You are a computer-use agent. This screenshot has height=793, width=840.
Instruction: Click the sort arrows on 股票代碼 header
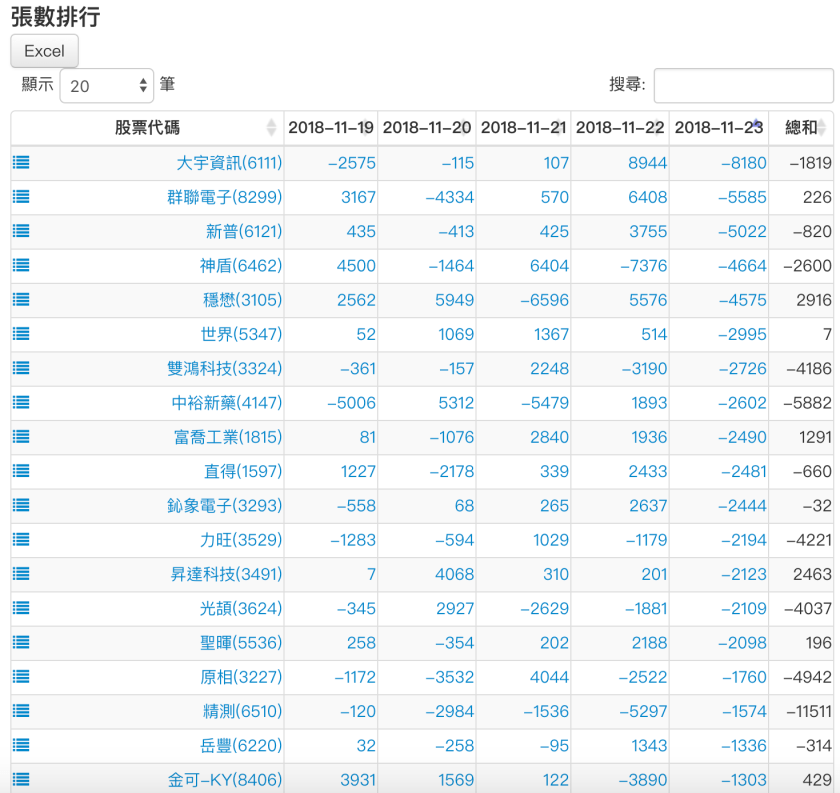[x=272, y=128]
